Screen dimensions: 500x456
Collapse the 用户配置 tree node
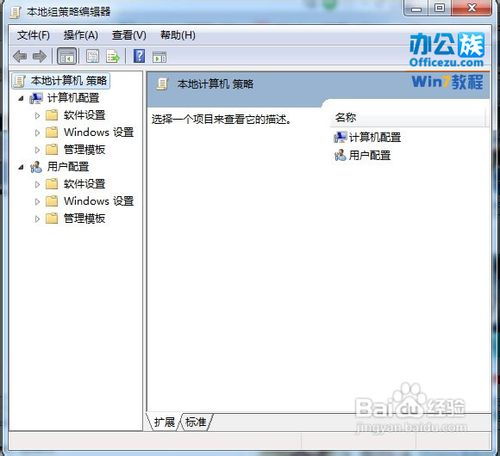(x=21, y=167)
